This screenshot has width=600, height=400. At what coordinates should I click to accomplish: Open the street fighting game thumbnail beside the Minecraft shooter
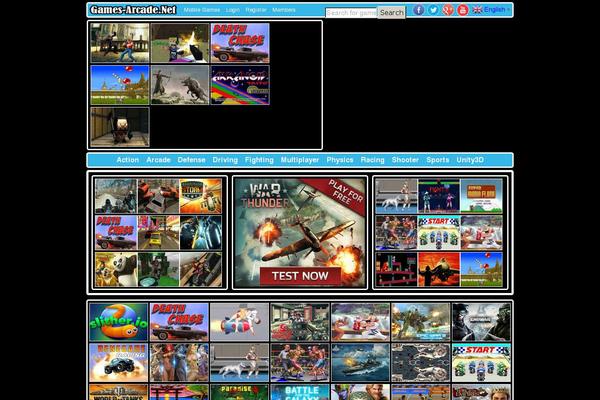click(120, 43)
